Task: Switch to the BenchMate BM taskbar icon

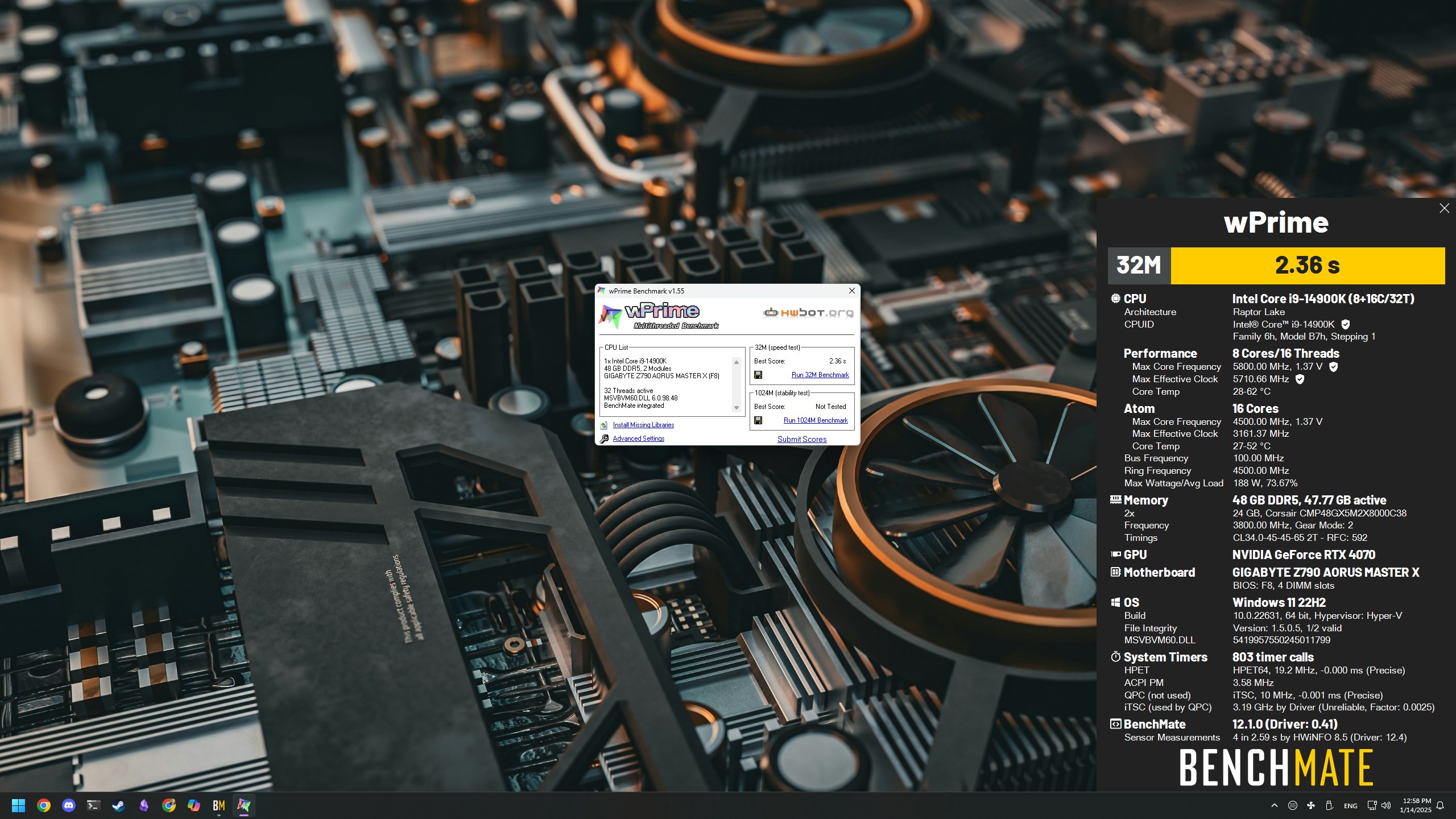Action: (x=219, y=805)
